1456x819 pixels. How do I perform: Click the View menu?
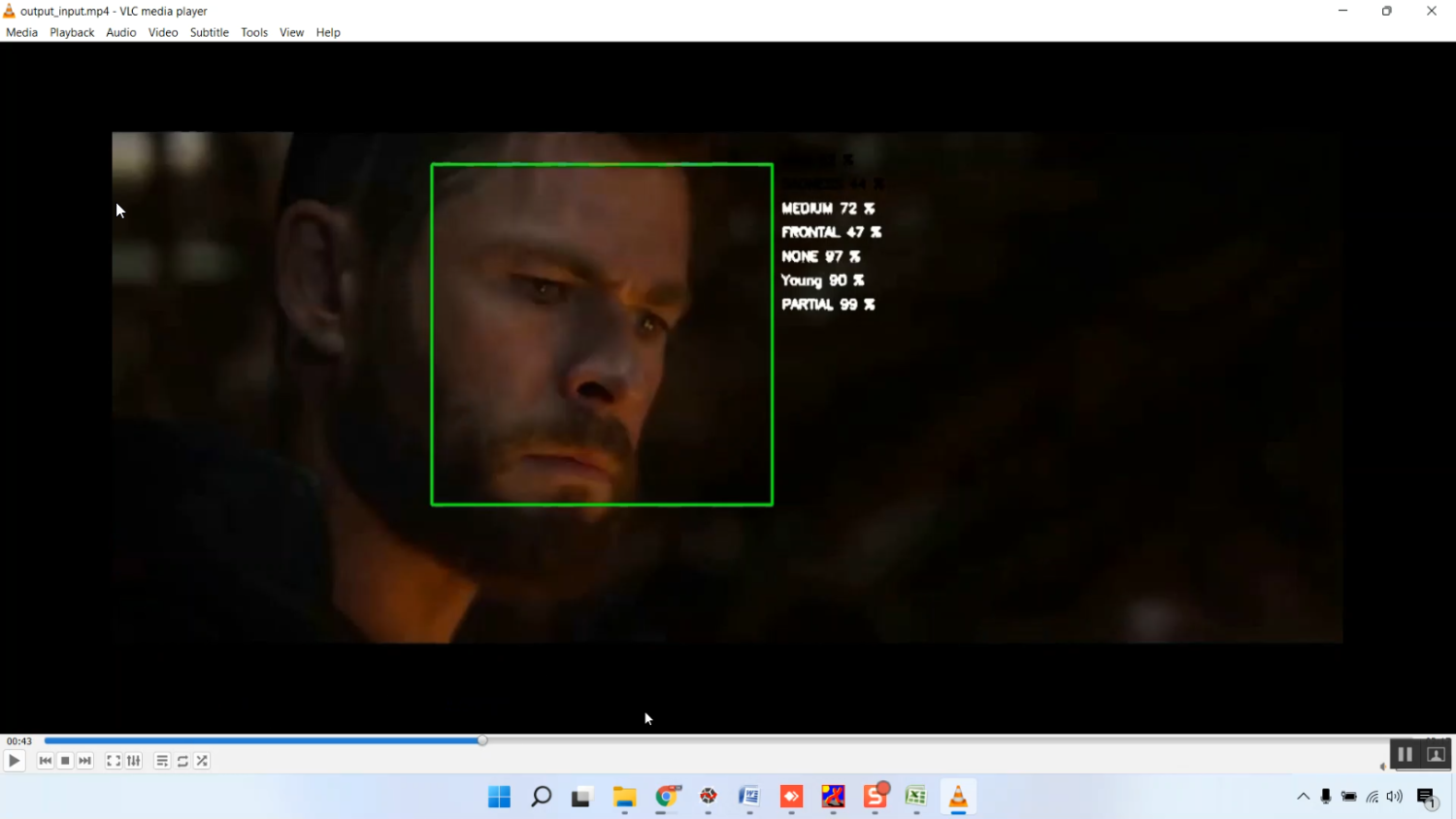tap(291, 33)
